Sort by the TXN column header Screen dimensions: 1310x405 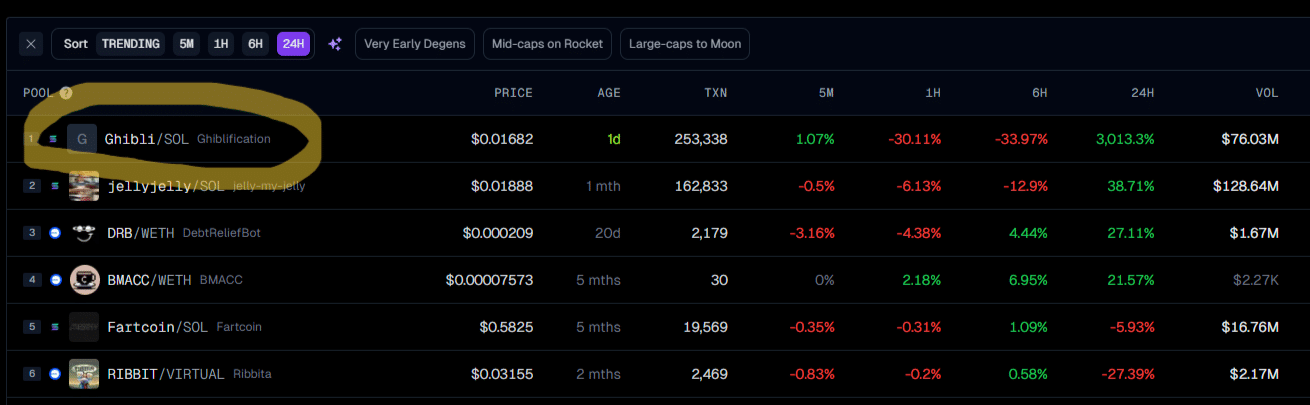click(x=715, y=93)
